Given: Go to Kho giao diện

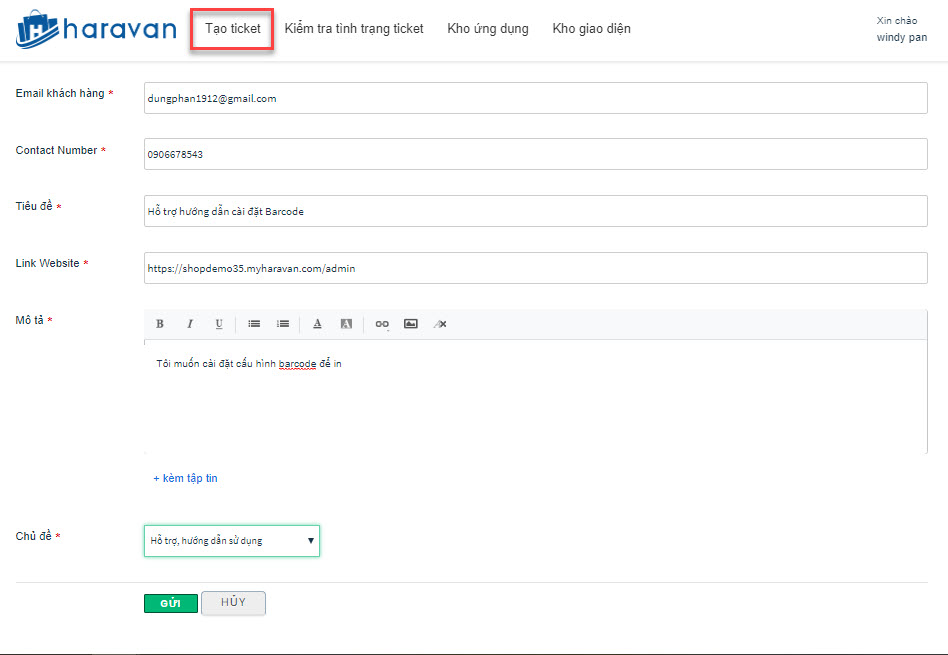Looking at the screenshot, I should coord(591,28).
